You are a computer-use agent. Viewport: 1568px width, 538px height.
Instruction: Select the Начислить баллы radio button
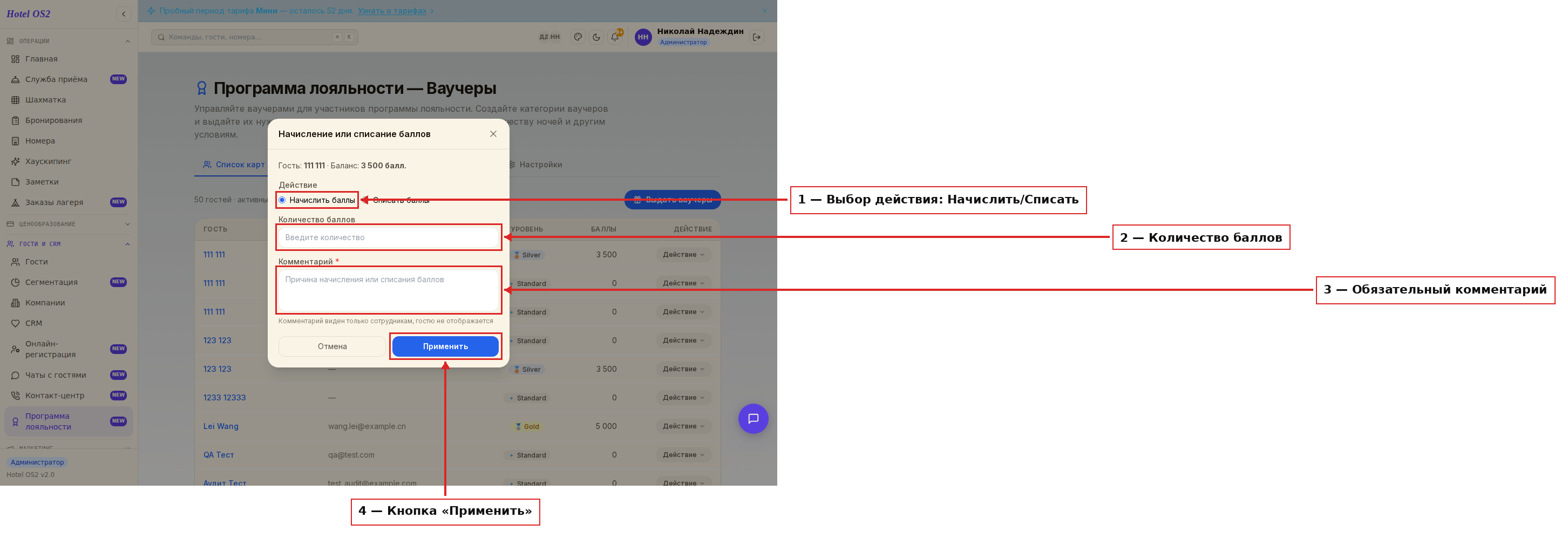(282, 200)
